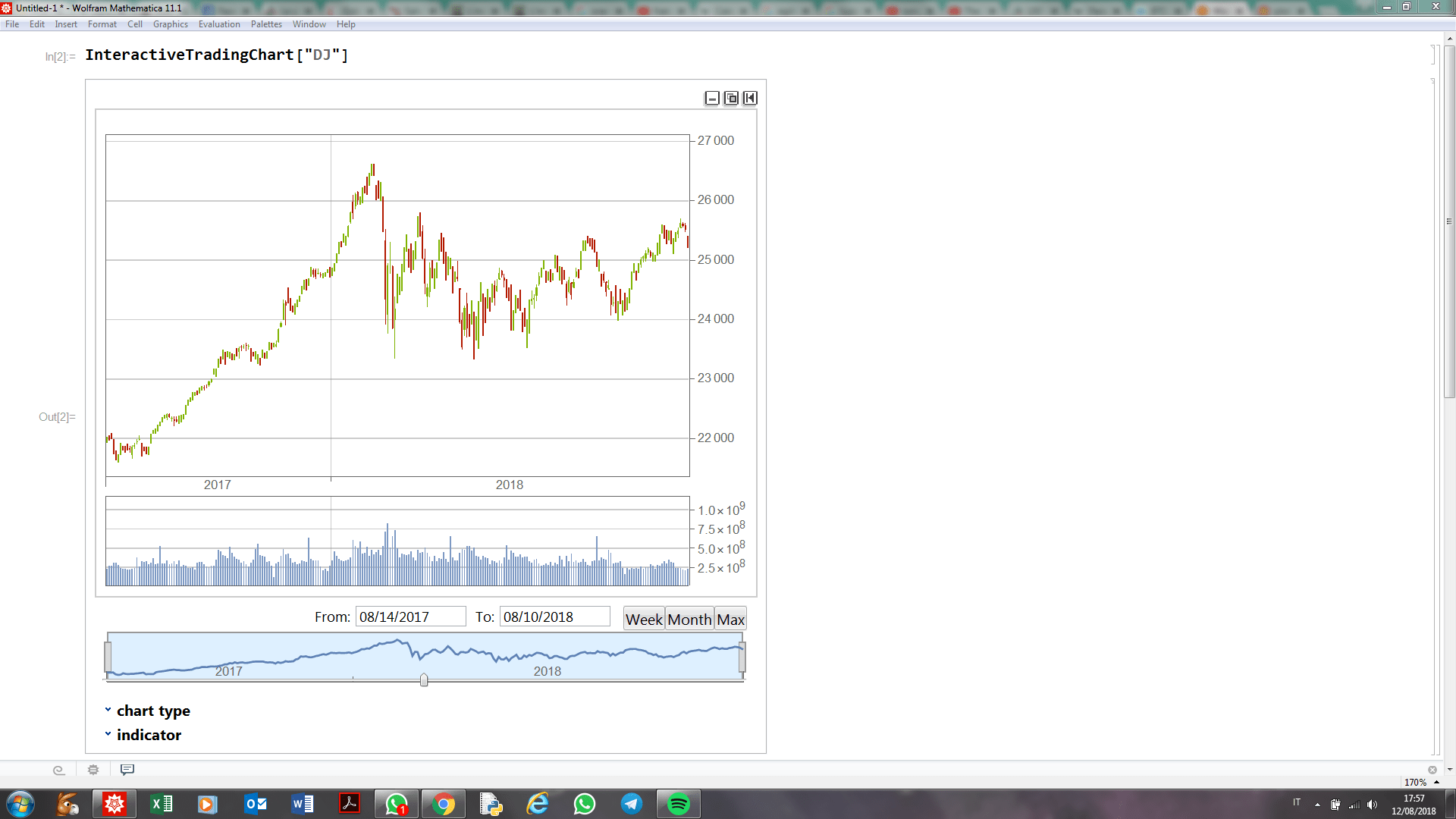Launch Internet Explorer from the taskbar
The height and width of the screenshot is (819, 1456).
[x=538, y=804]
